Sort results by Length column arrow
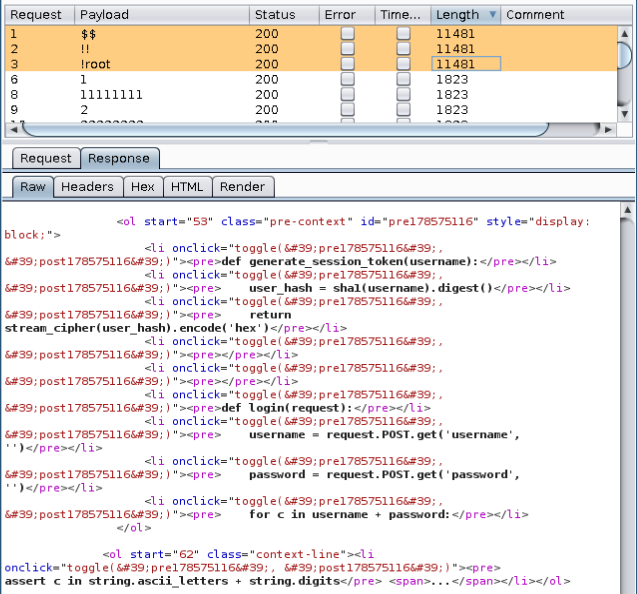 (x=492, y=15)
